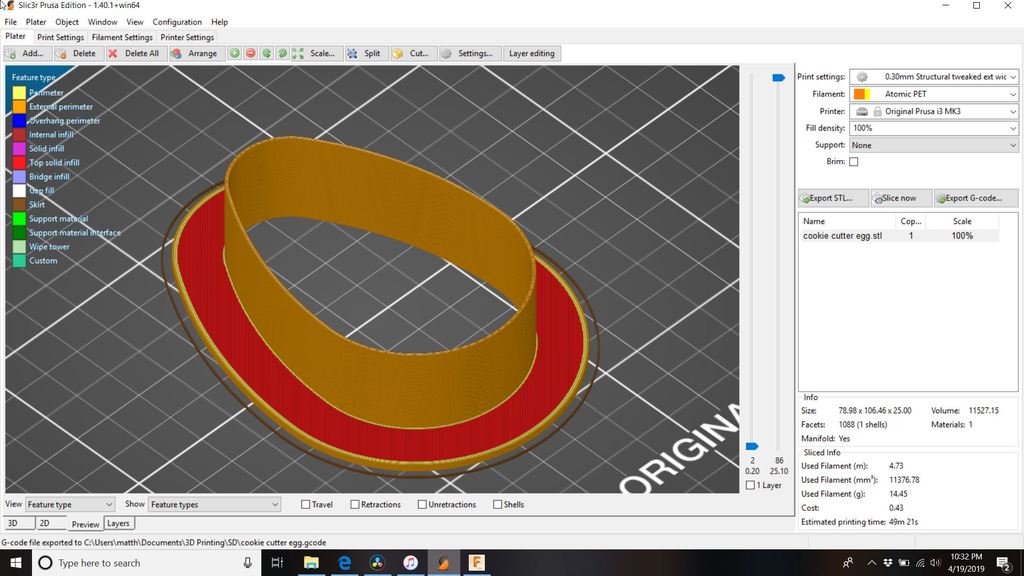Switch to the 3D view tab
Viewport: 1024px width, 576px height.
point(18,523)
